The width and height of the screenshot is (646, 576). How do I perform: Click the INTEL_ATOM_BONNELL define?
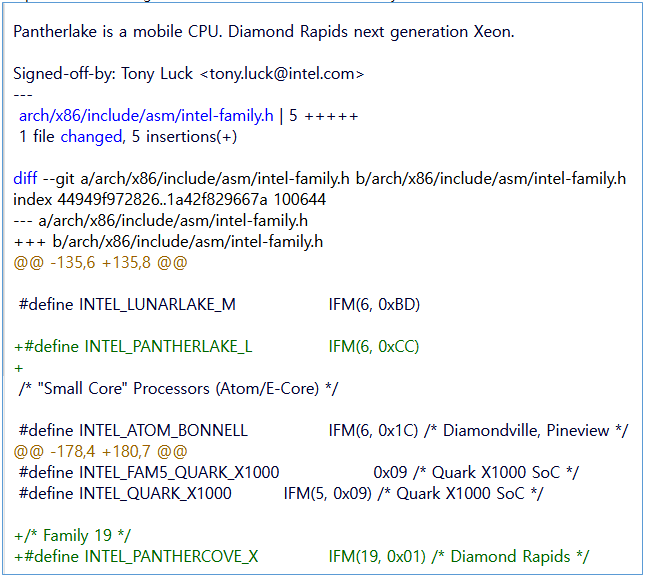133,431
